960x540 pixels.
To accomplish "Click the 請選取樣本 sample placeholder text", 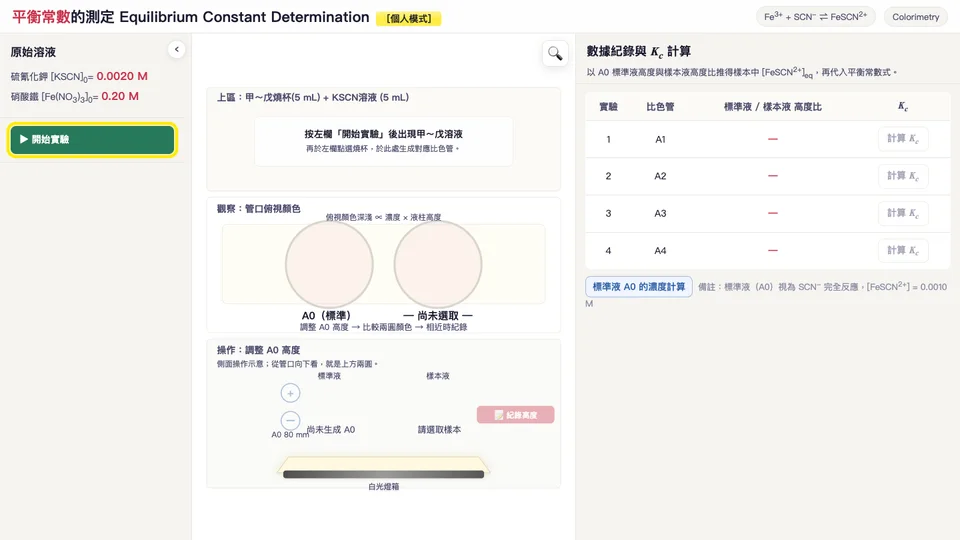I will pyautogui.click(x=440, y=430).
